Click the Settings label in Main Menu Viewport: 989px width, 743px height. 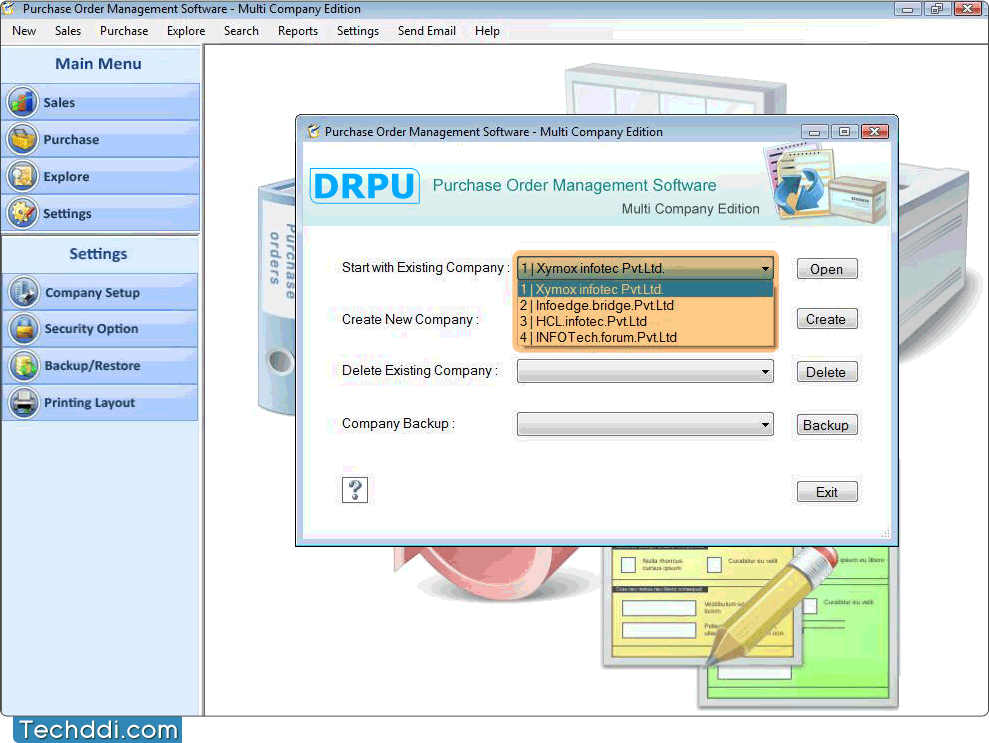(x=67, y=214)
